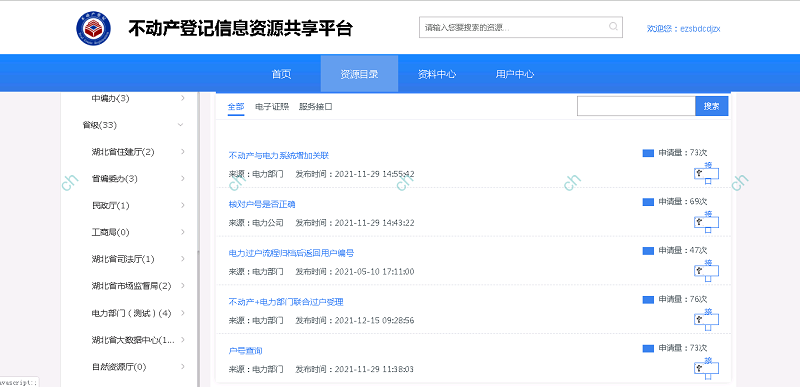Click text 发布时间：2021-11-29 11:38:03
This screenshot has height=387, width=800.
tap(355, 369)
